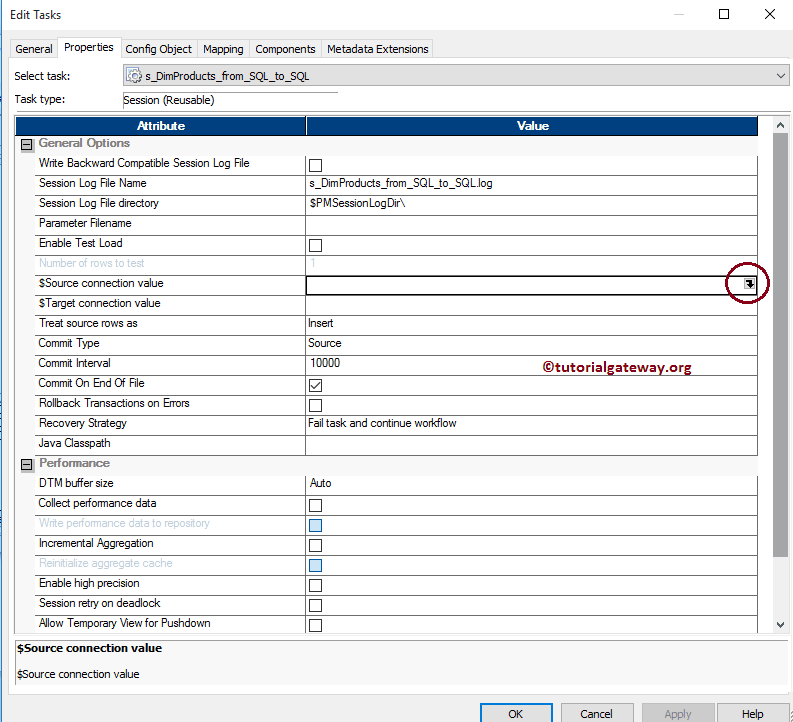Viewport: 793px width, 722px height.
Task: Click the session gear icon in Select task
Action: coord(134,76)
